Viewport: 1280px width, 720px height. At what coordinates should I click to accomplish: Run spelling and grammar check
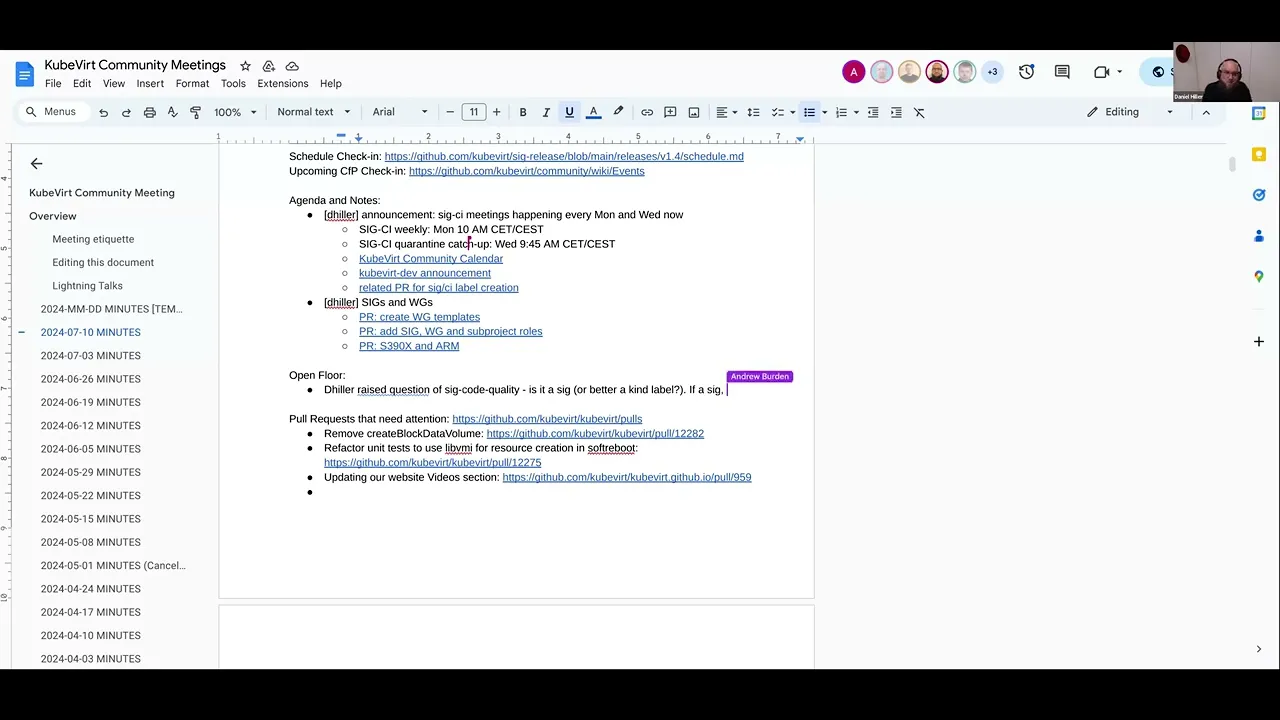pos(172,112)
